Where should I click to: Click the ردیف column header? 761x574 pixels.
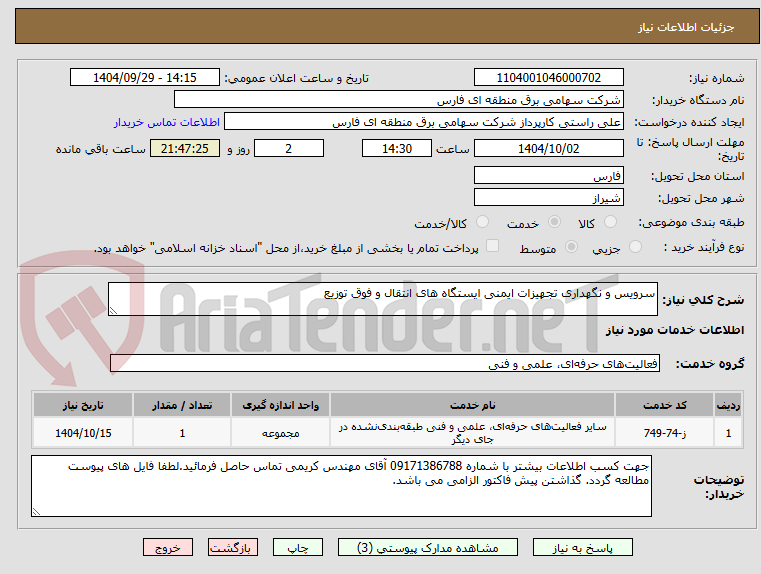[x=728, y=405]
